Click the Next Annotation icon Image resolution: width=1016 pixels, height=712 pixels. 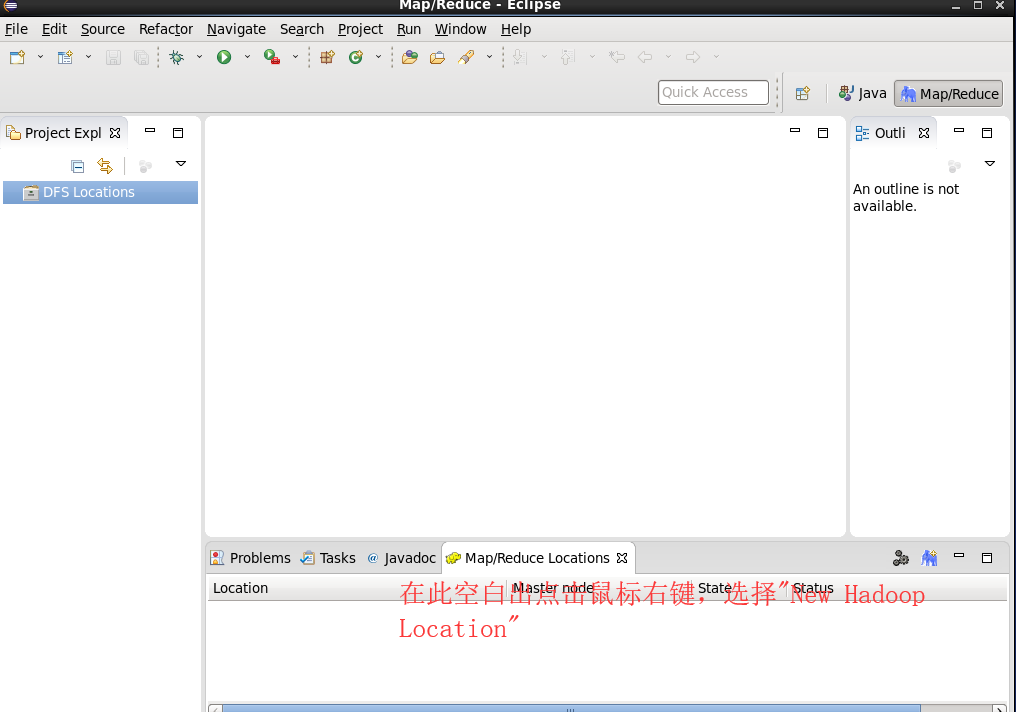520,58
